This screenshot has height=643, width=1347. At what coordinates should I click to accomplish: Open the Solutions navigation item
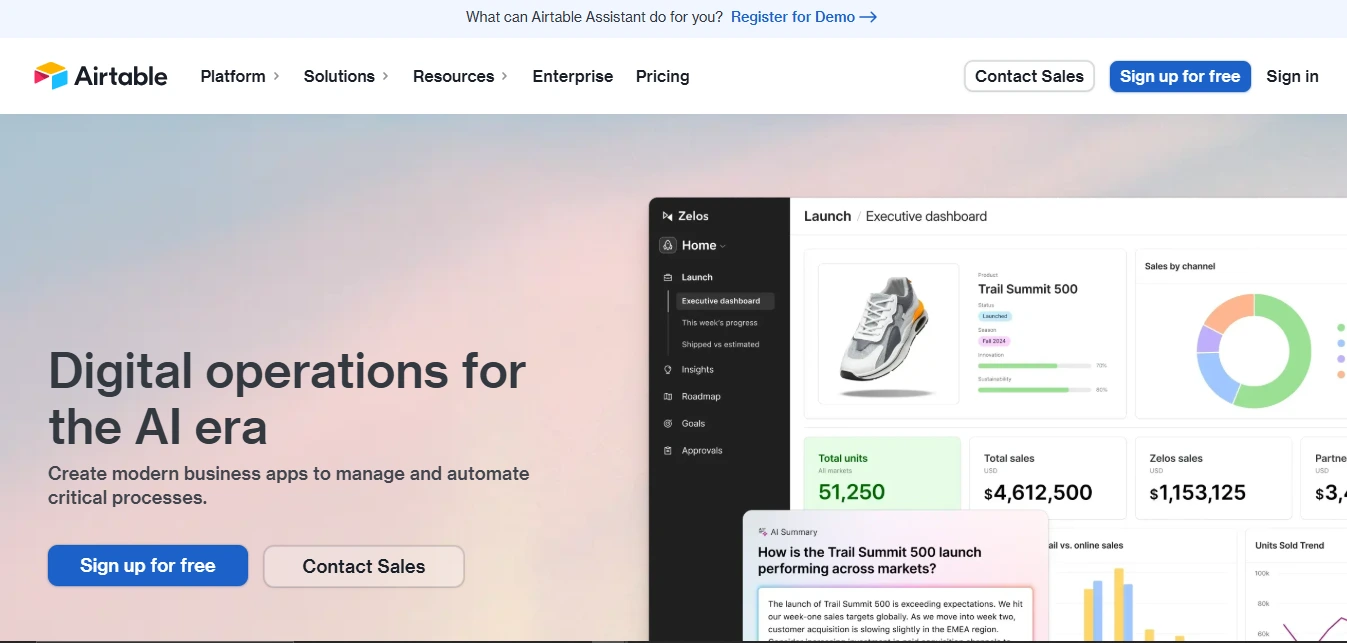340,76
